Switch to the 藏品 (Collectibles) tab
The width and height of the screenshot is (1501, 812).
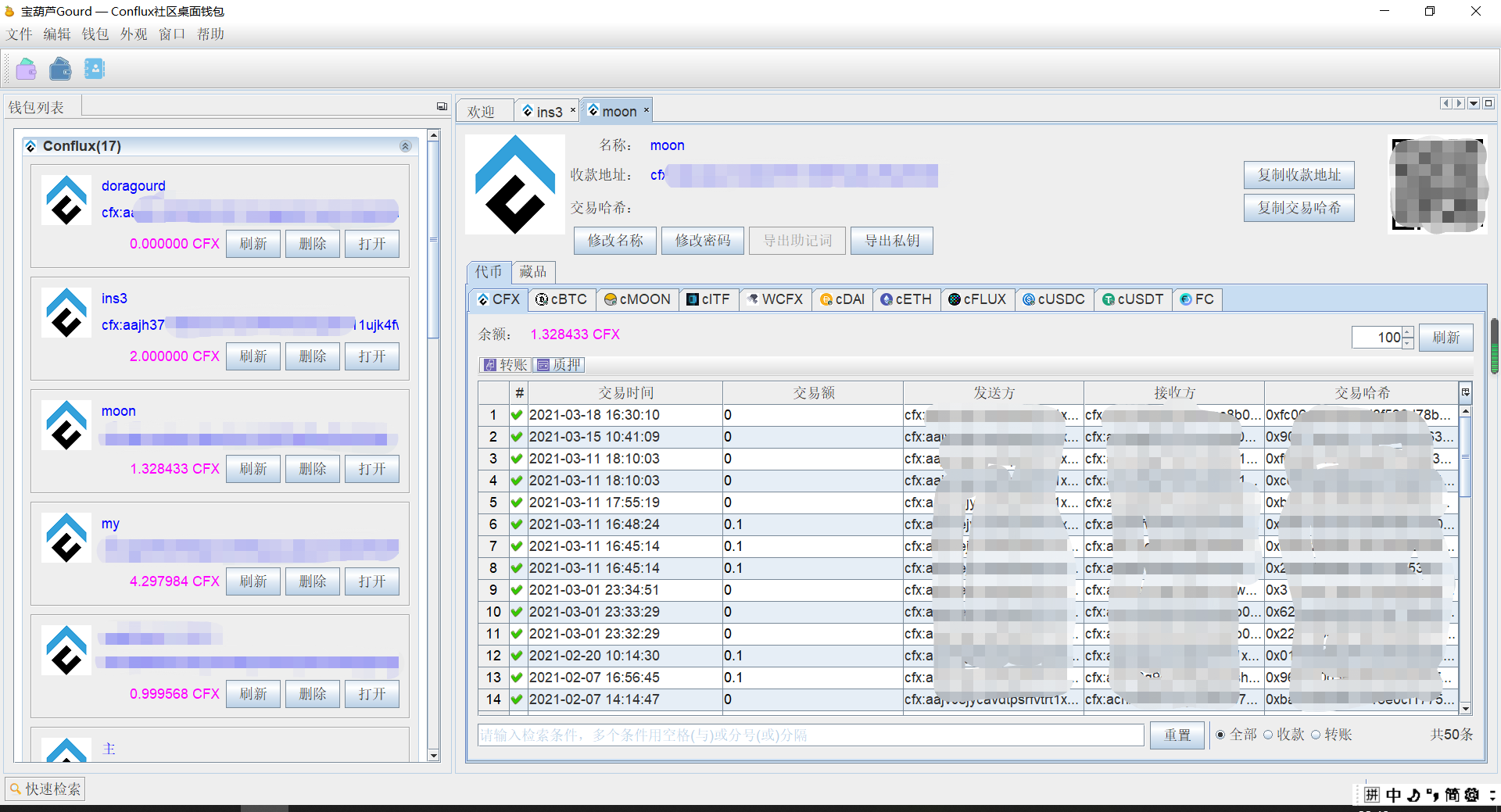pos(533,271)
